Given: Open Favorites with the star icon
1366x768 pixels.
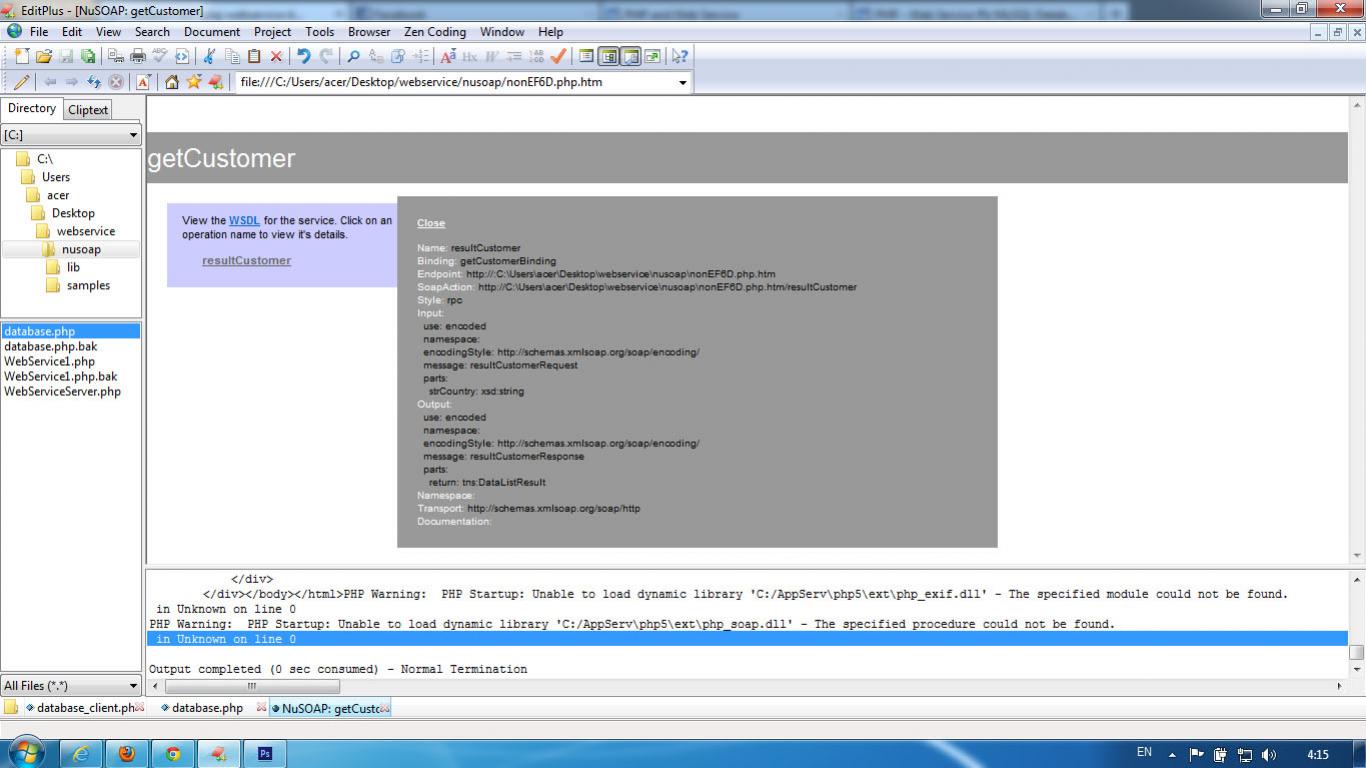Looking at the screenshot, I should coord(193,82).
